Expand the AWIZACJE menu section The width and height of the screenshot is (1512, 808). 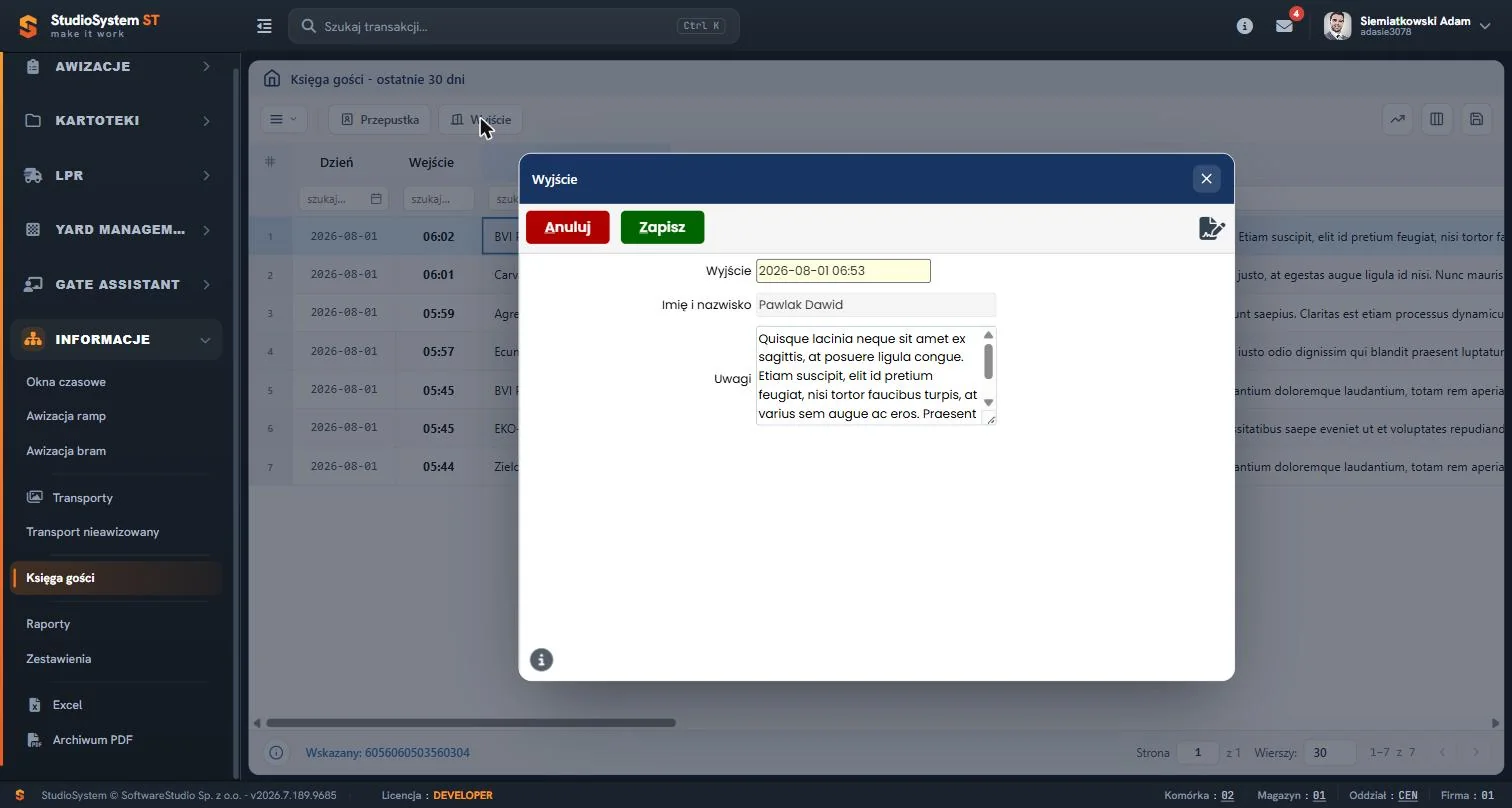[116, 66]
